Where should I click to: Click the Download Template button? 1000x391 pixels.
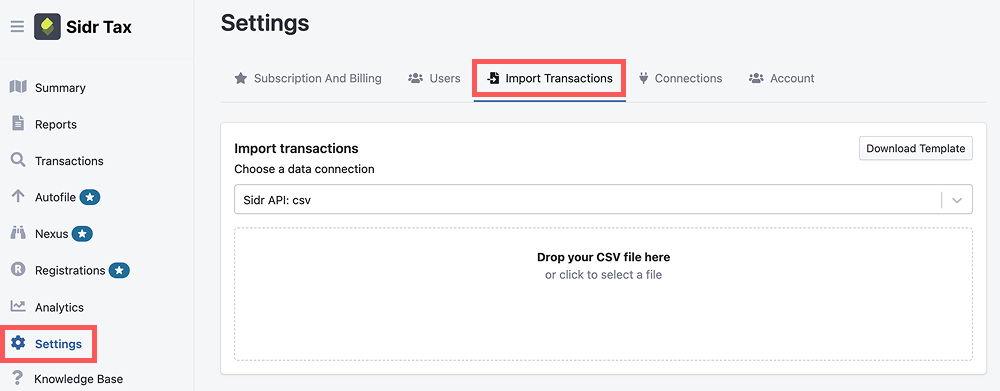pyautogui.click(x=915, y=148)
